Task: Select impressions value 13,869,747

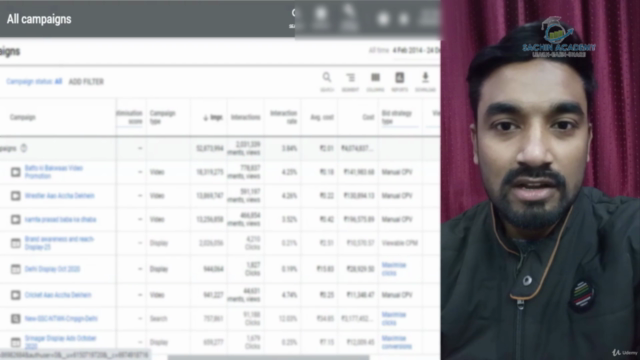Action: coord(210,196)
